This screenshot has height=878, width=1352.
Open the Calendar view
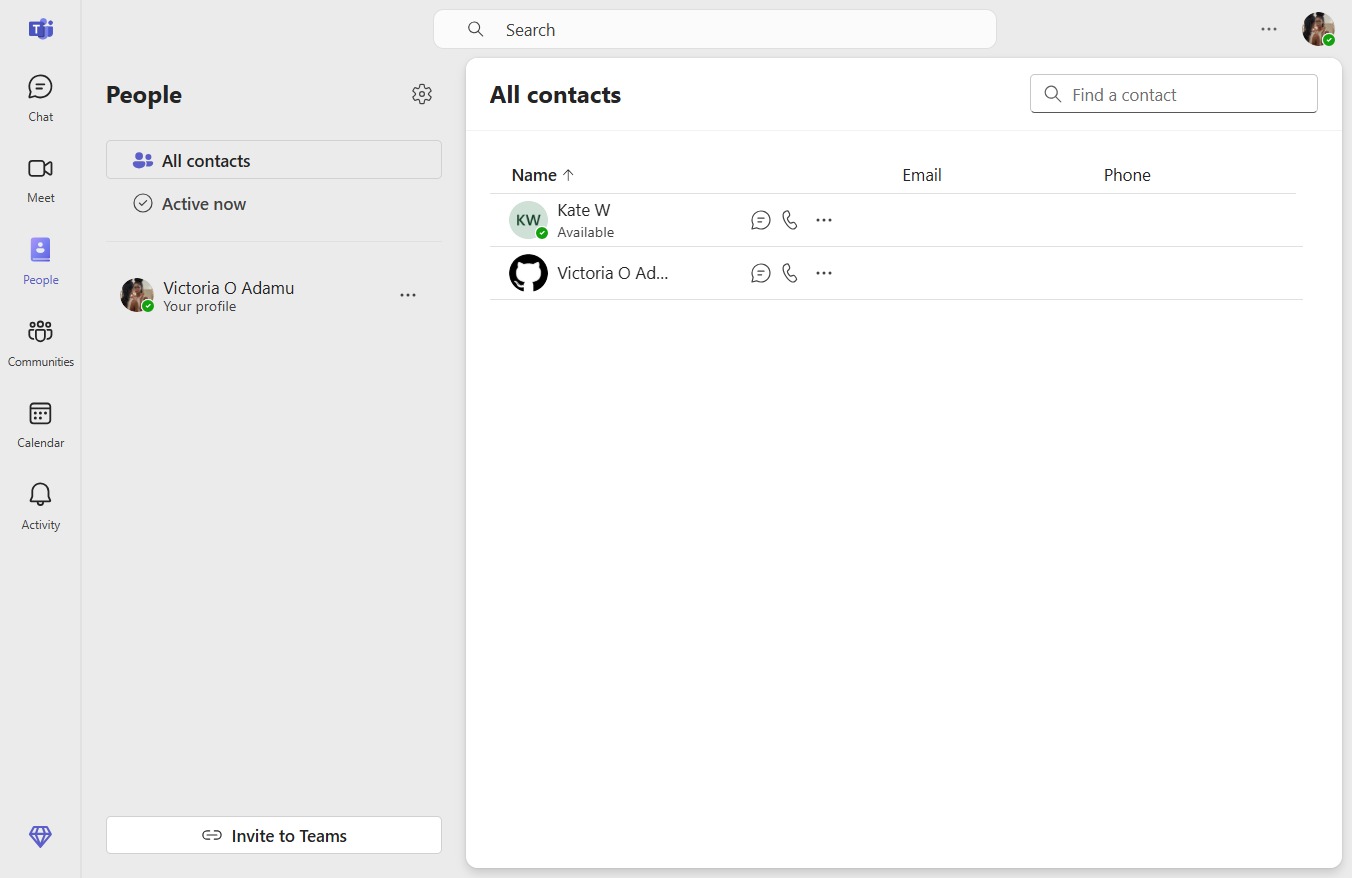[40, 425]
